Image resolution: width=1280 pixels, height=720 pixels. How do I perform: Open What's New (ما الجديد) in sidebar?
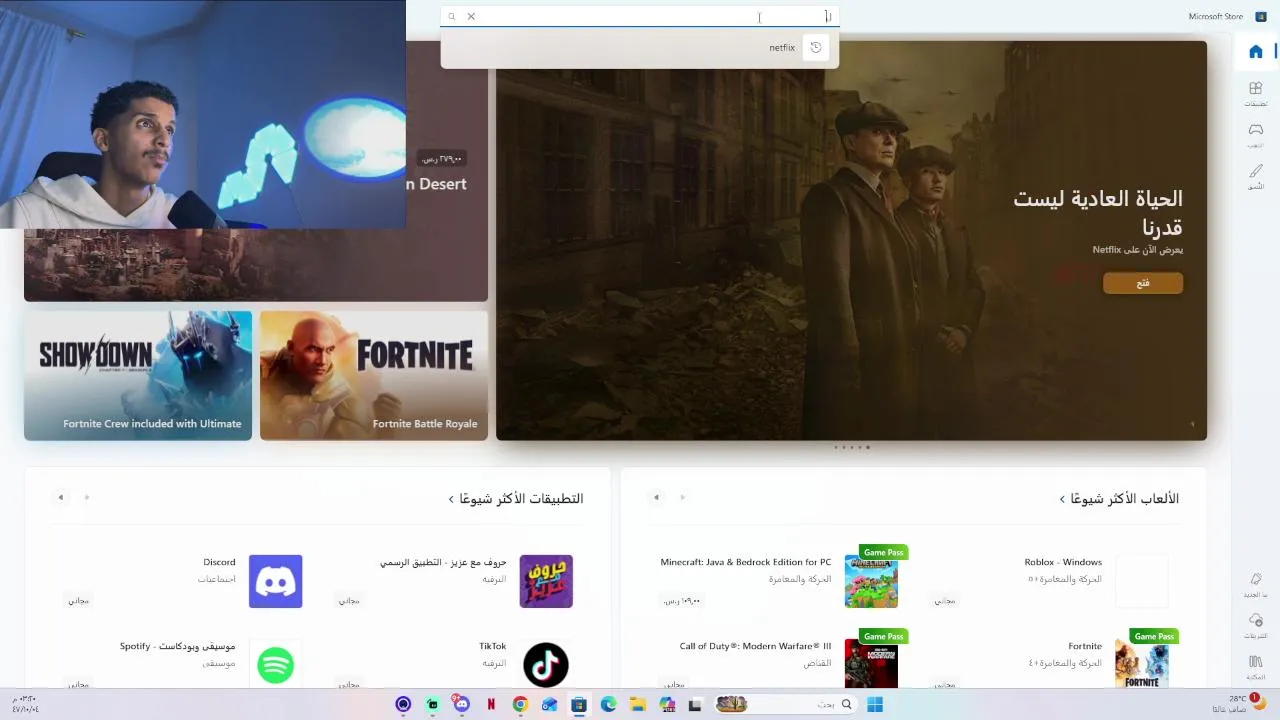pyautogui.click(x=1256, y=585)
